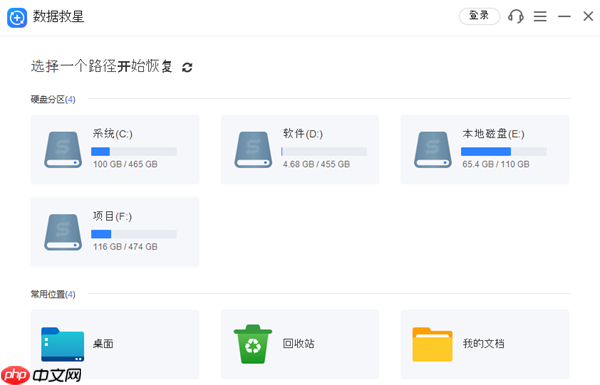Image resolution: width=600 pixels, height=385 pixels.
Task: Click the 116 GB / 474 GB text
Action: click(125, 247)
